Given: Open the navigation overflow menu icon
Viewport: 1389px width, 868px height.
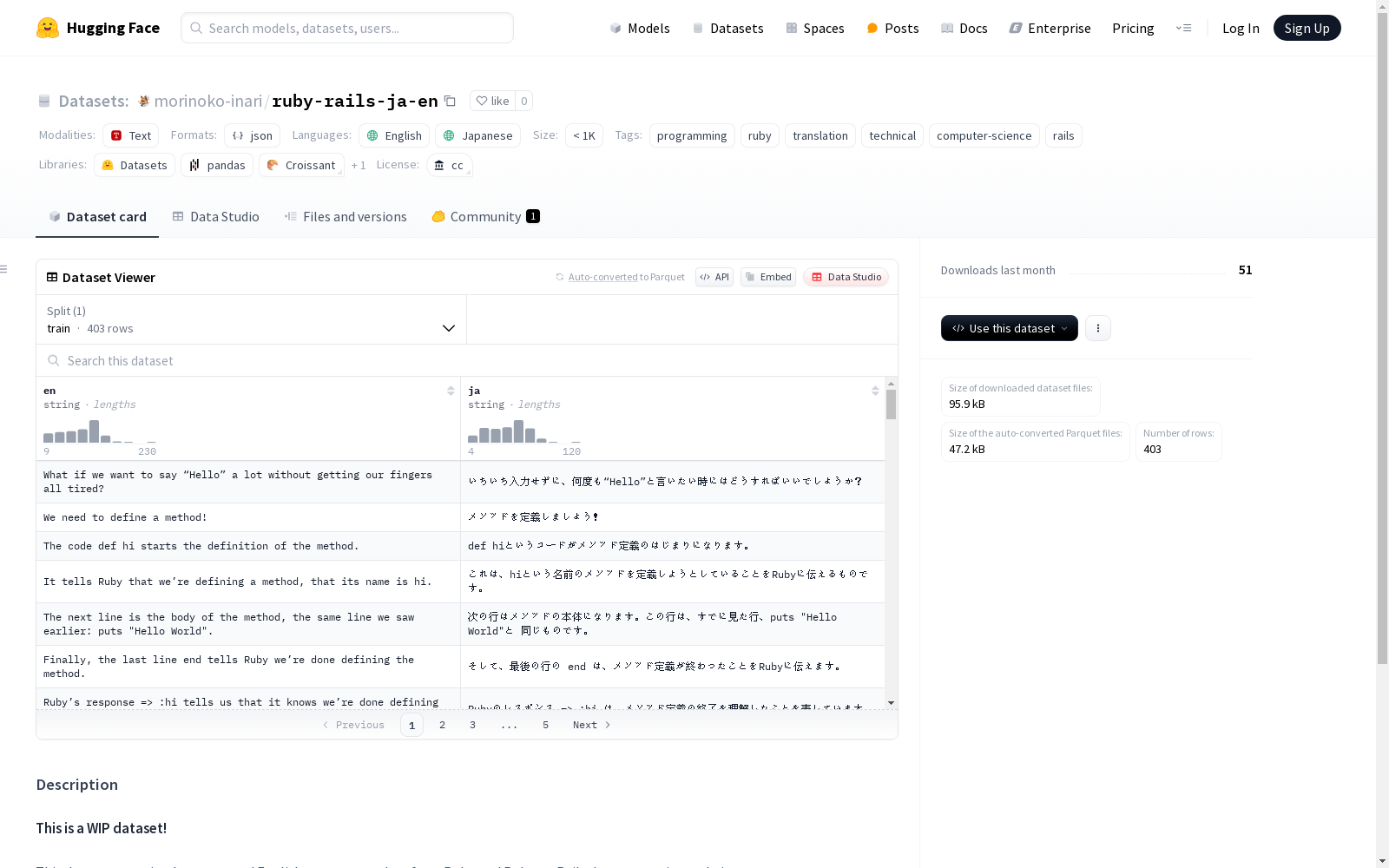Looking at the screenshot, I should [x=1183, y=28].
